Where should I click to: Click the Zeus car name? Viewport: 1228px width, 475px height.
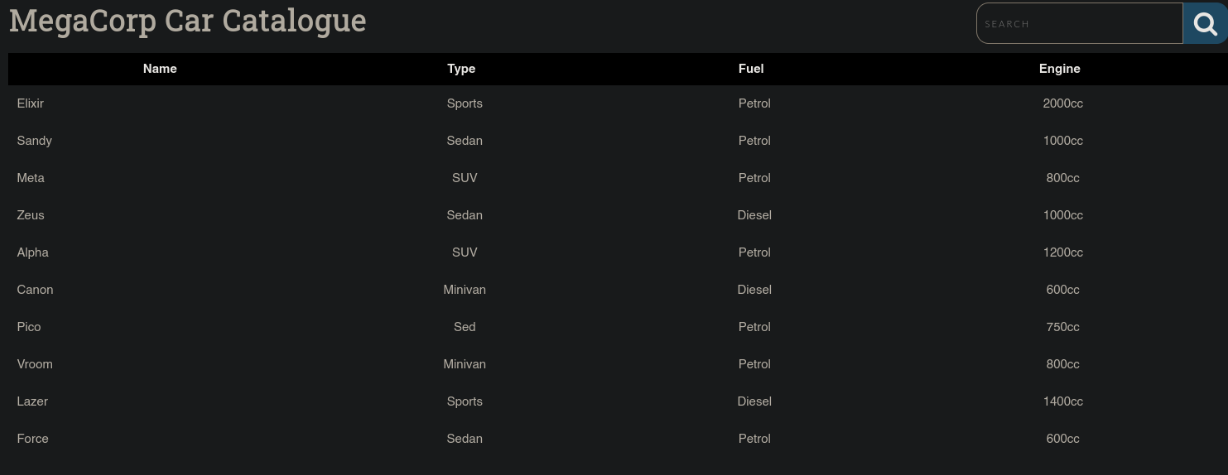pyautogui.click(x=31, y=215)
